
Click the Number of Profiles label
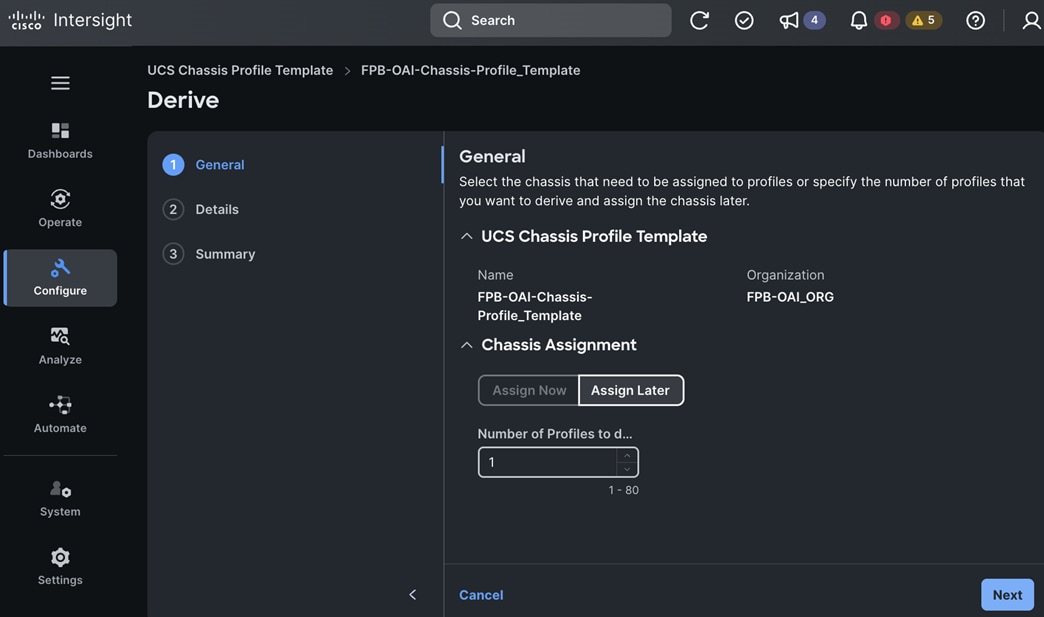pos(555,434)
